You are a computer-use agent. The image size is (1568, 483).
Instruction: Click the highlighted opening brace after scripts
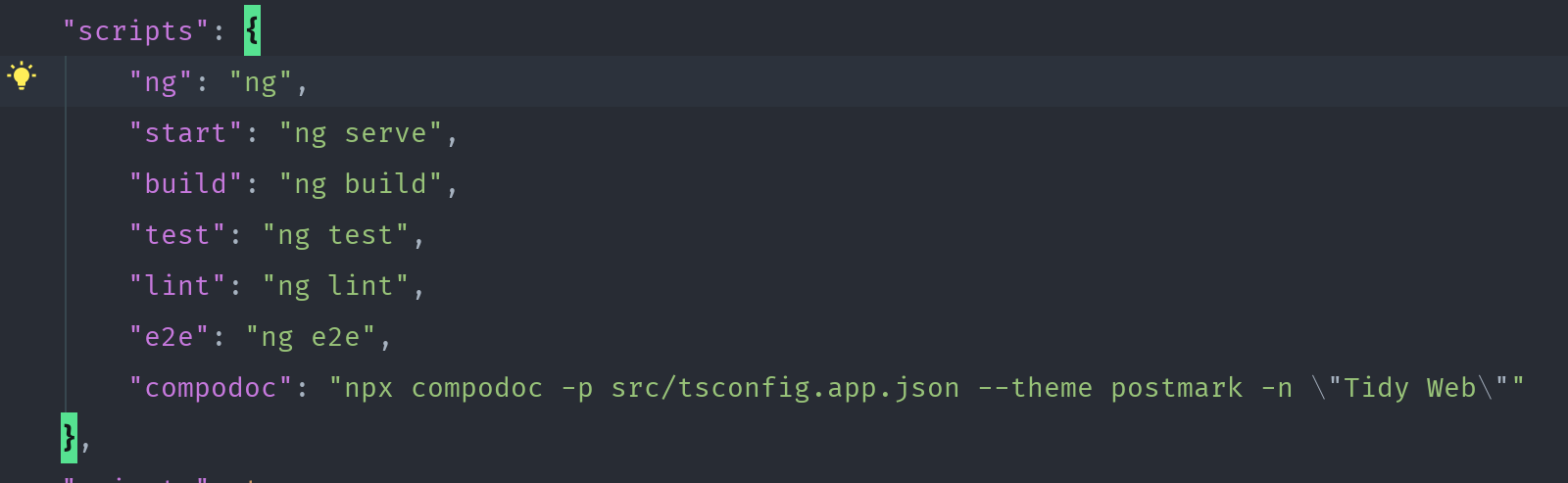[252, 31]
